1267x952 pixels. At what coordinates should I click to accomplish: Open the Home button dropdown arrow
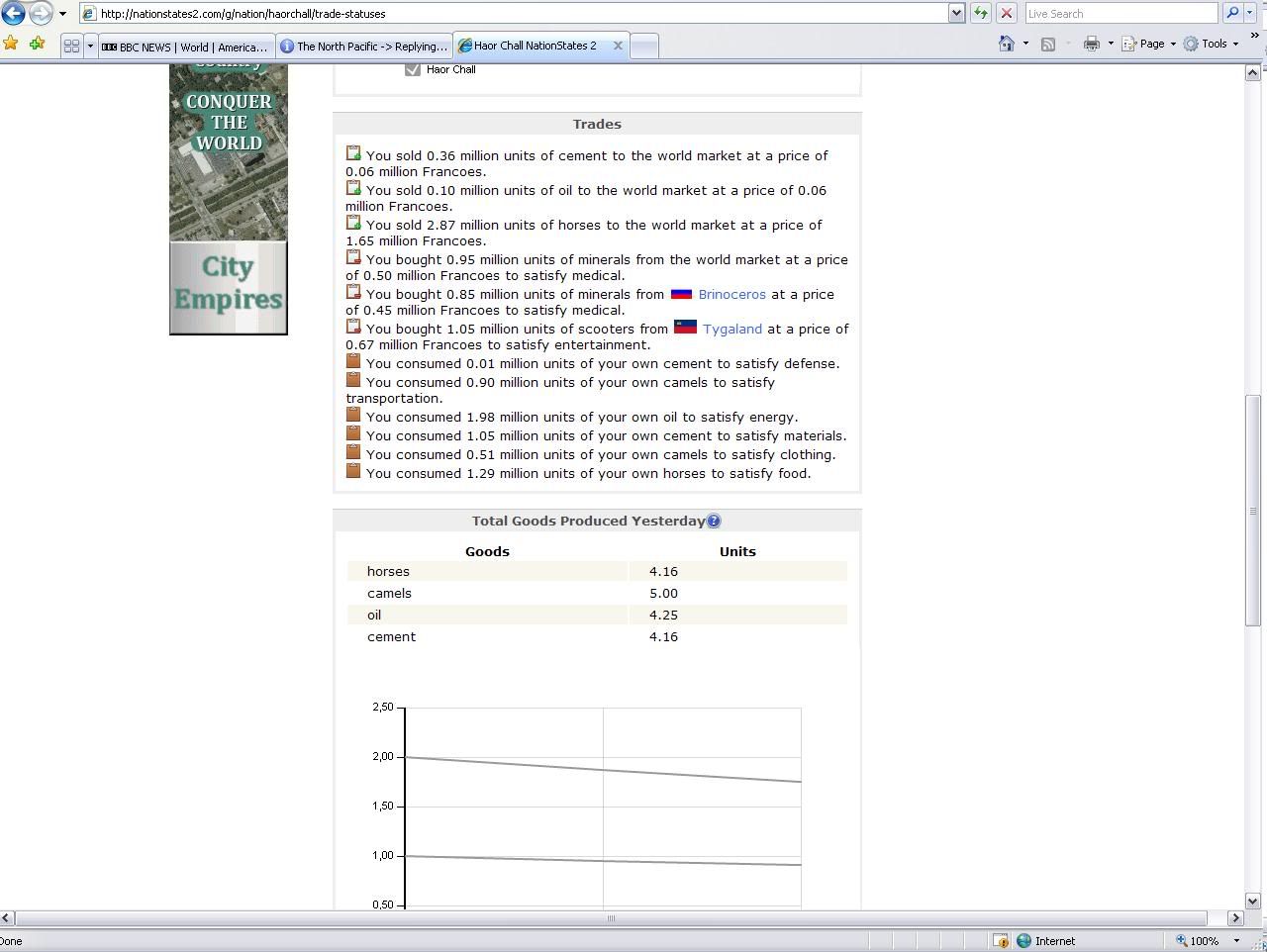click(x=1025, y=44)
